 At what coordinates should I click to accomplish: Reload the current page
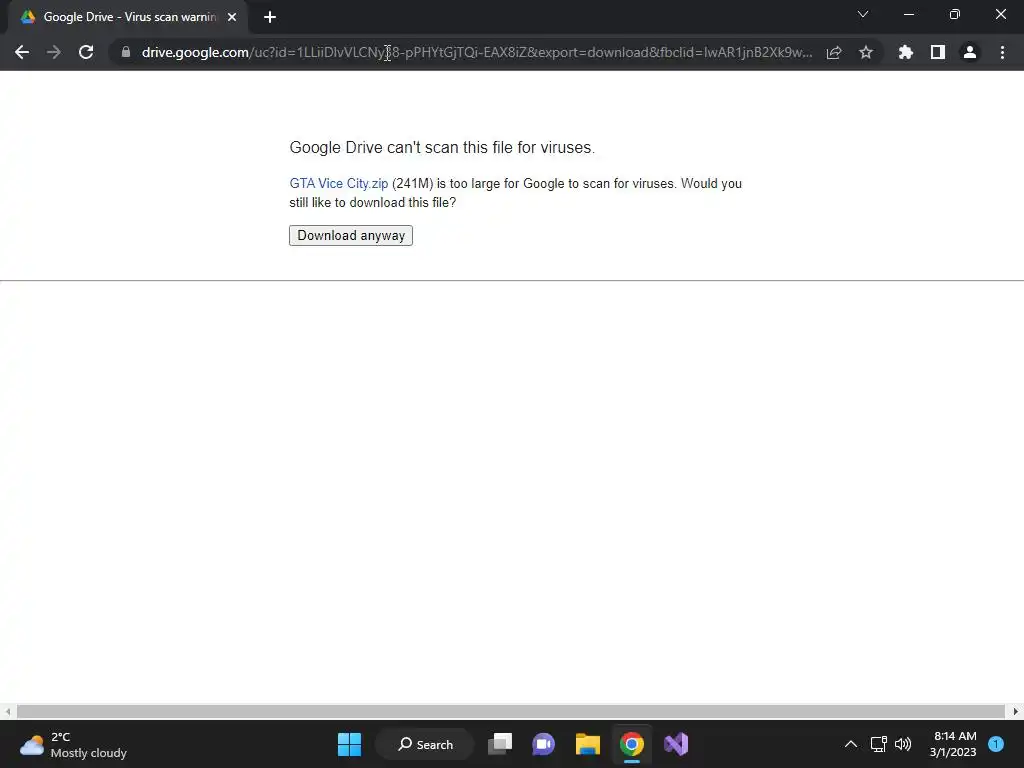tap(86, 52)
